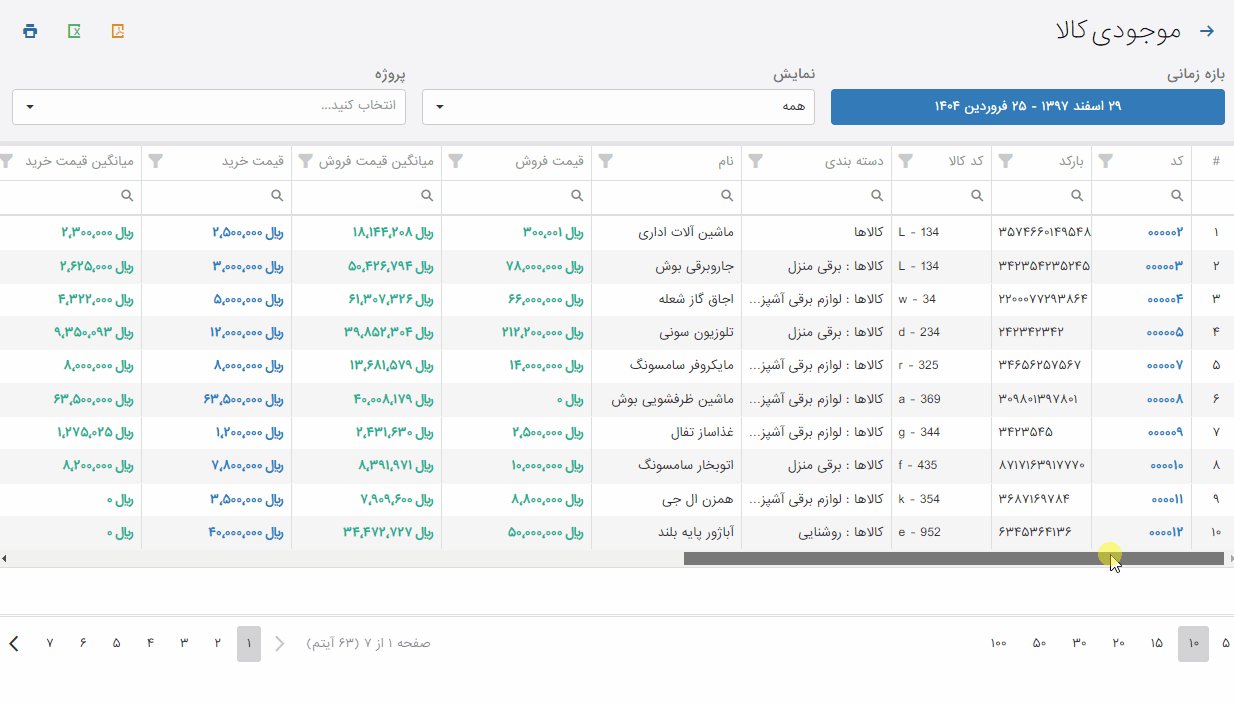Viewport: 1234px width, 705px height.
Task: Go back using the arrow beside موجودی کالا
Action: (x=1207, y=31)
